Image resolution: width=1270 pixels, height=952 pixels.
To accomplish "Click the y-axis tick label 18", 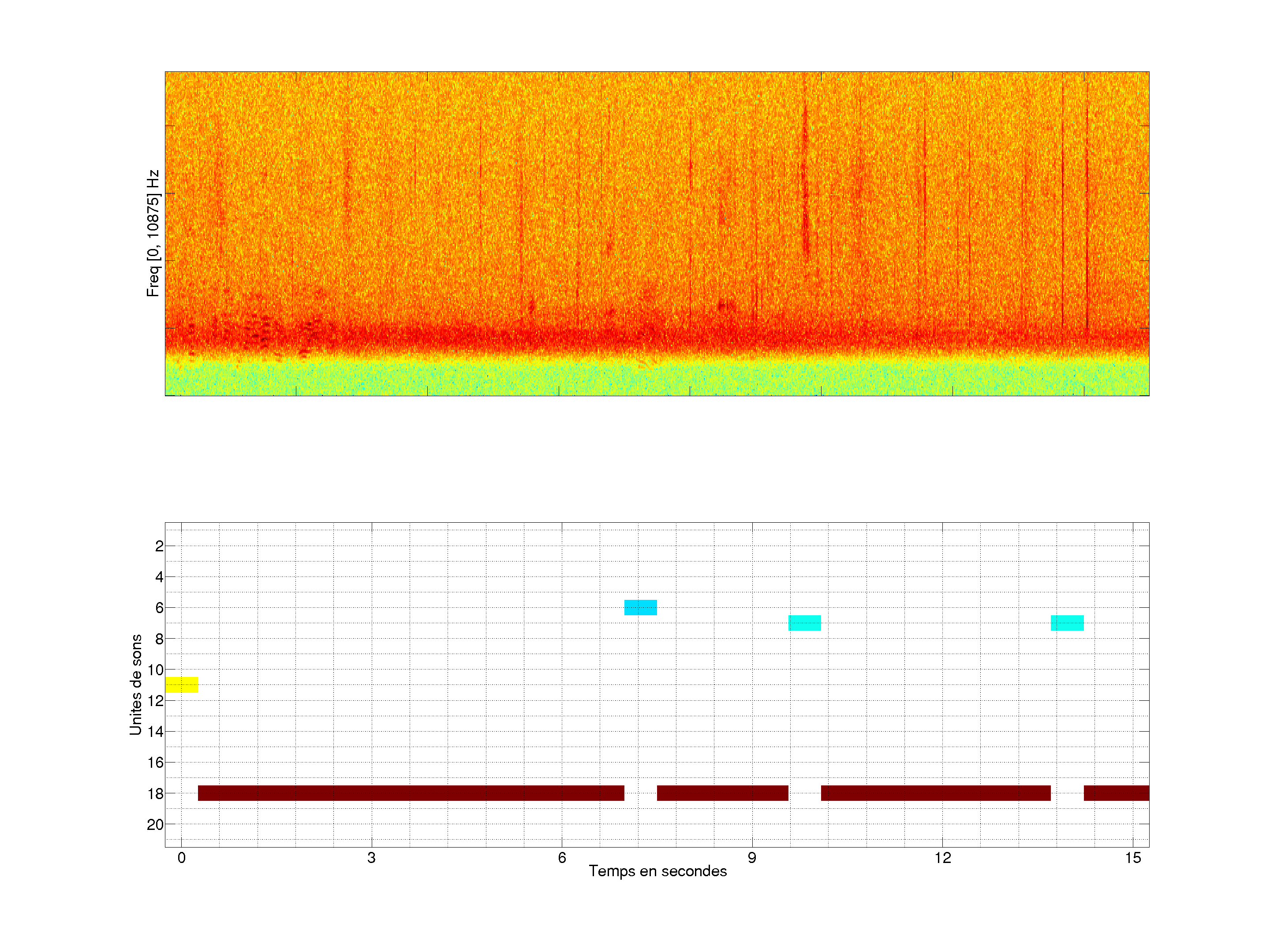I will coord(155,794).
